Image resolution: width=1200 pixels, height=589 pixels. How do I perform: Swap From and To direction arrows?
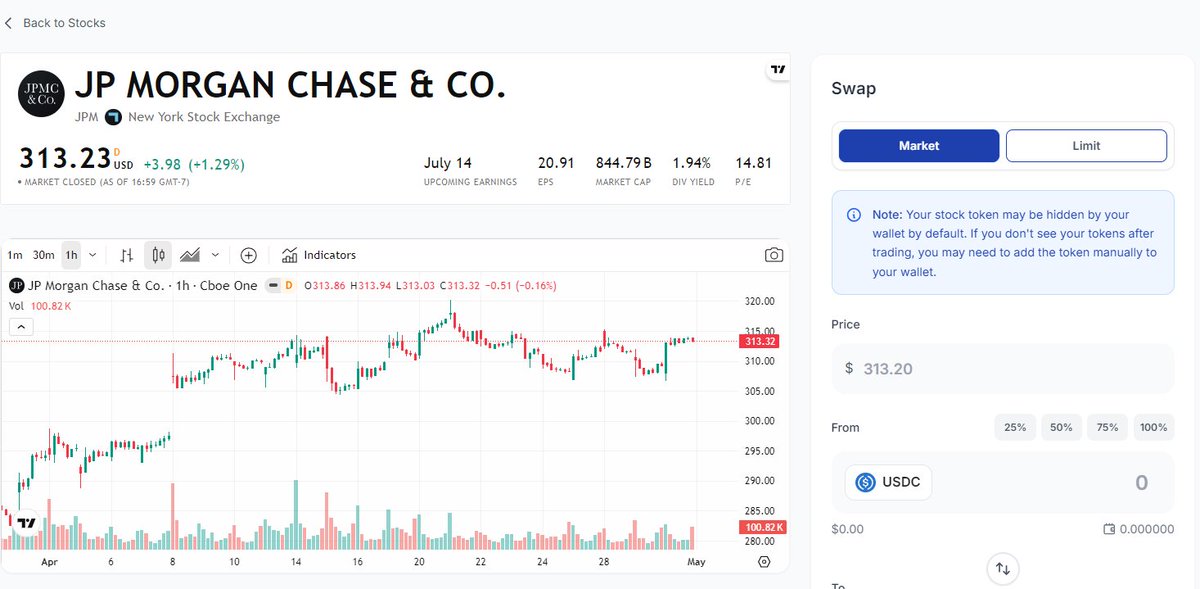point(1003,569)
